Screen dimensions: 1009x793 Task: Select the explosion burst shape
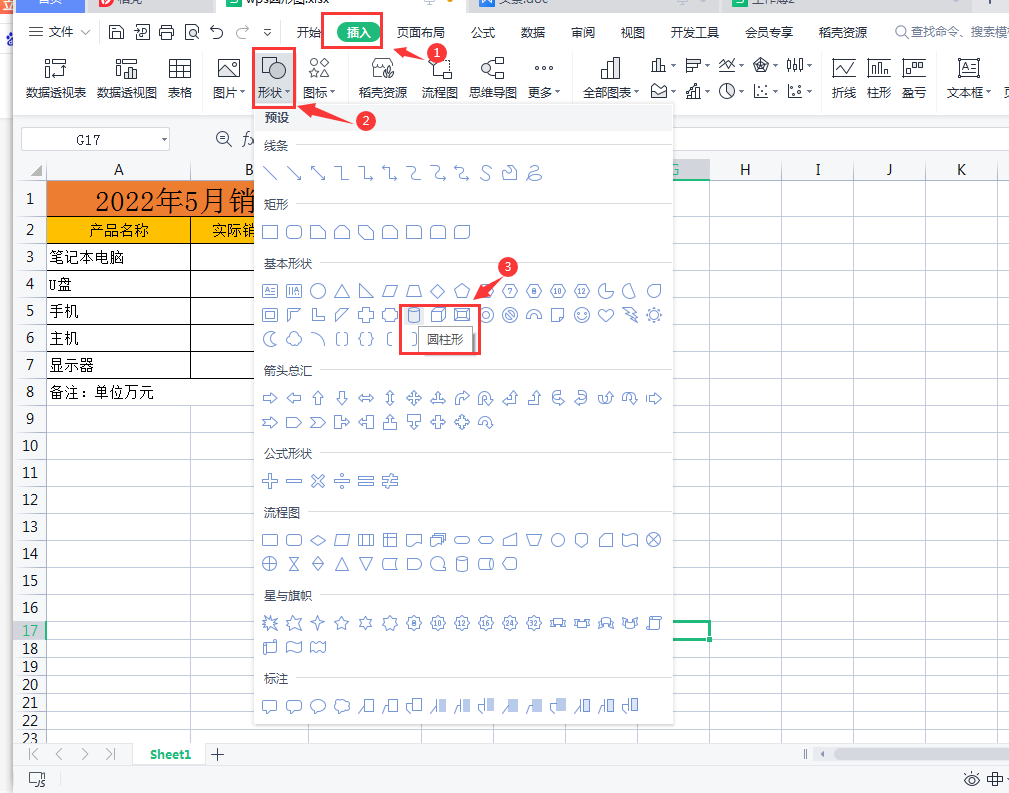270,623
